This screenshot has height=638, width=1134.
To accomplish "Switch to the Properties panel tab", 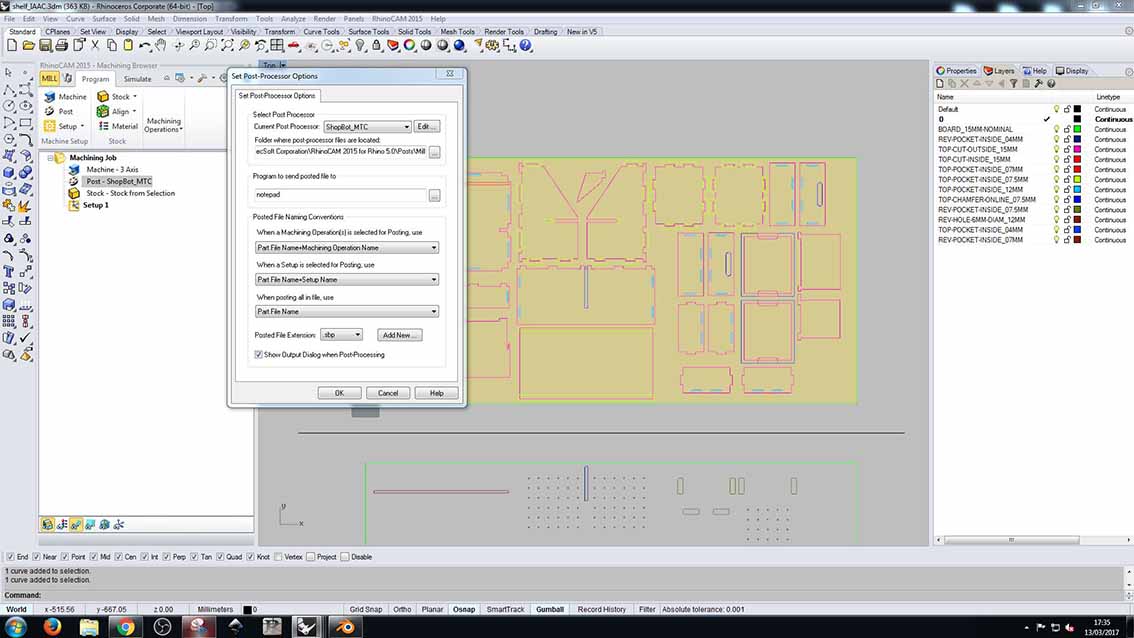I will click(956, 71).
